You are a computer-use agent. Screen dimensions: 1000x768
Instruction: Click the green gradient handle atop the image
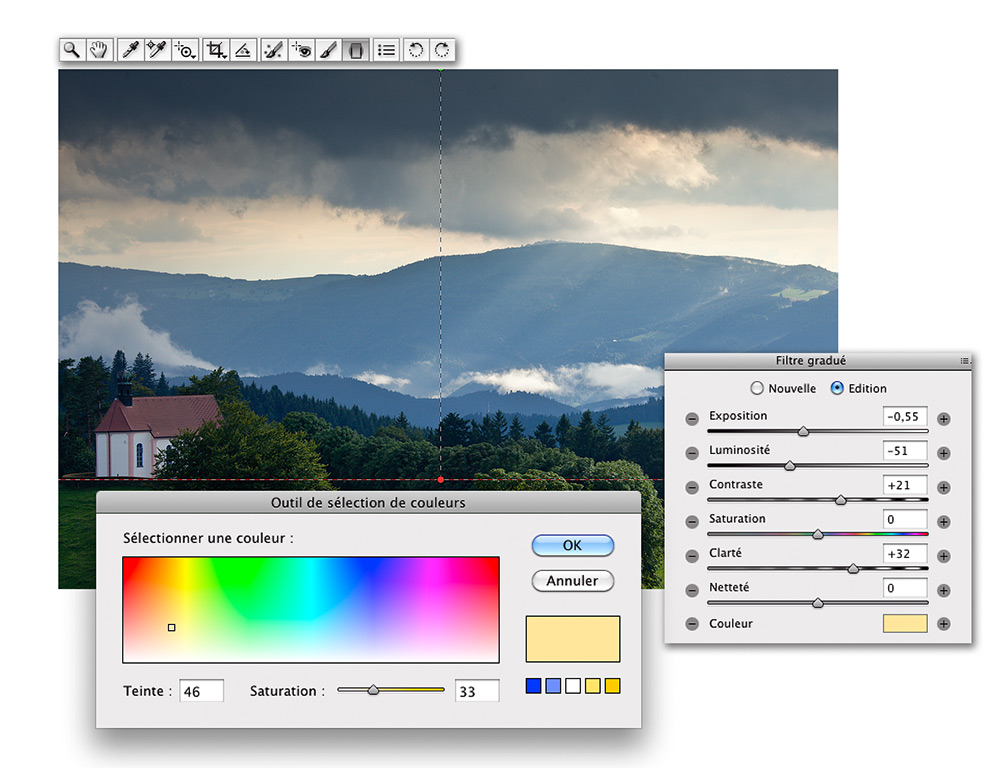tap(441, 69)
